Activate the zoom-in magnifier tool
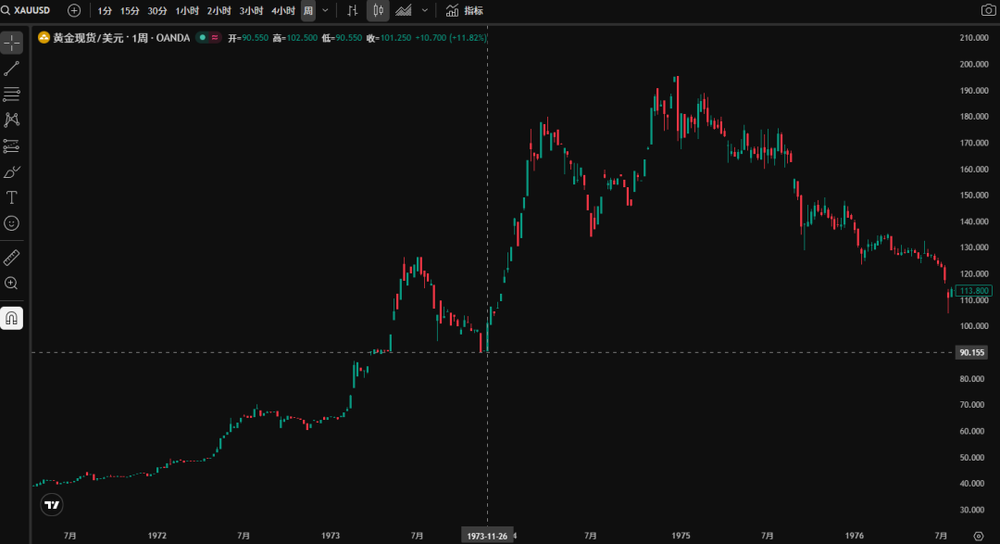 (x=12, y=284)
